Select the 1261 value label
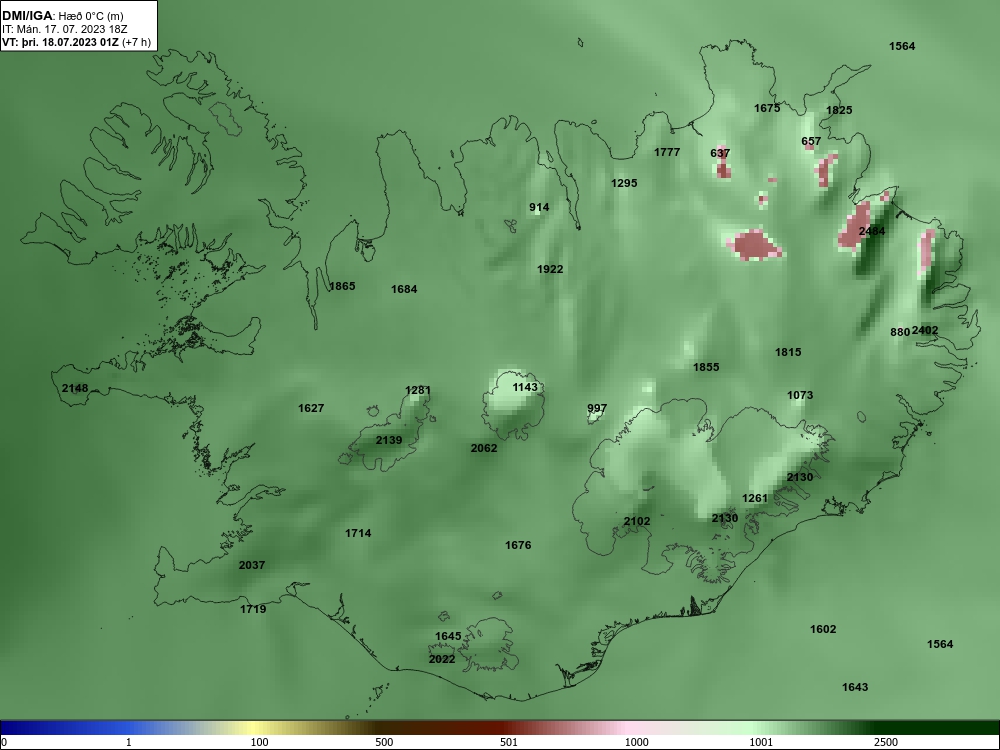Image resolution: width=1000 pixels, height=750 pixels. click(755, 498)
